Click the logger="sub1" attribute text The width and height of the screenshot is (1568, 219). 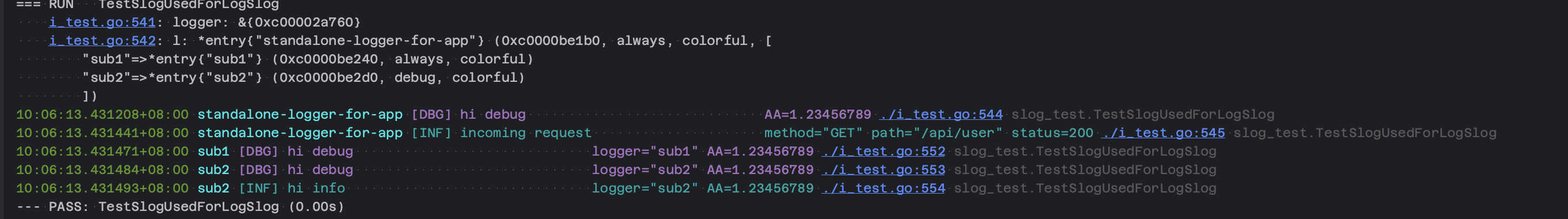coord(645,152)
